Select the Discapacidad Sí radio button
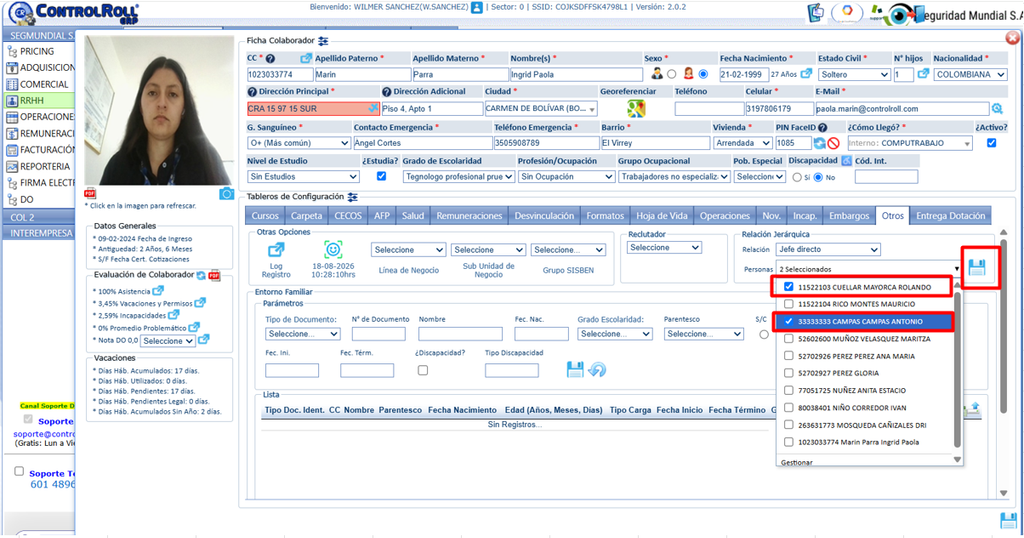This screenshot has width=1024, height=538. (797, 177)
